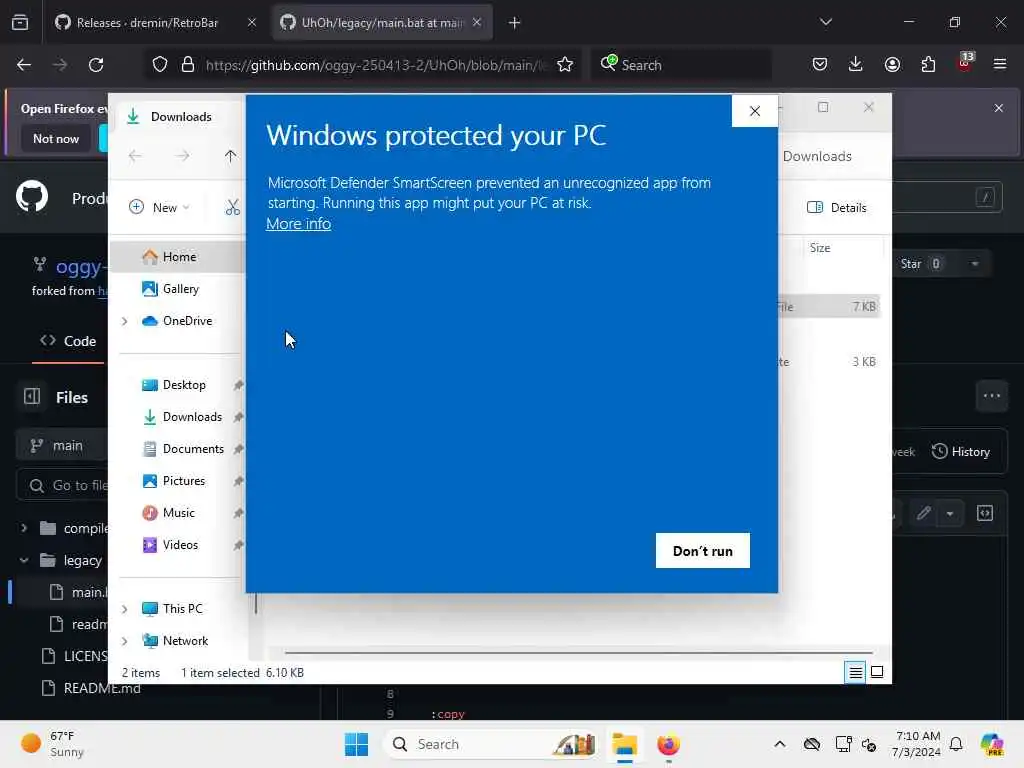Click the Don't run button
Screen dimensions: 1024x768
(x=703, y=551)
